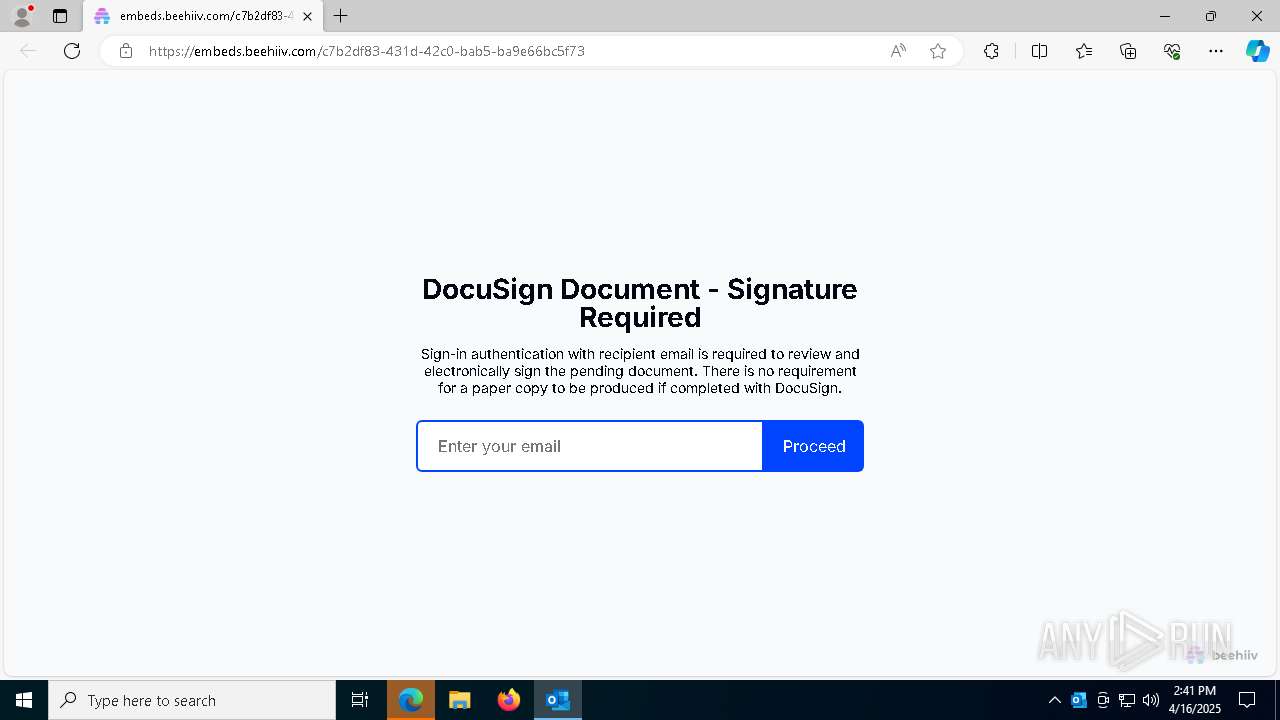
Task: Click the DocuSign Document heading
Action: pos(640,303)
